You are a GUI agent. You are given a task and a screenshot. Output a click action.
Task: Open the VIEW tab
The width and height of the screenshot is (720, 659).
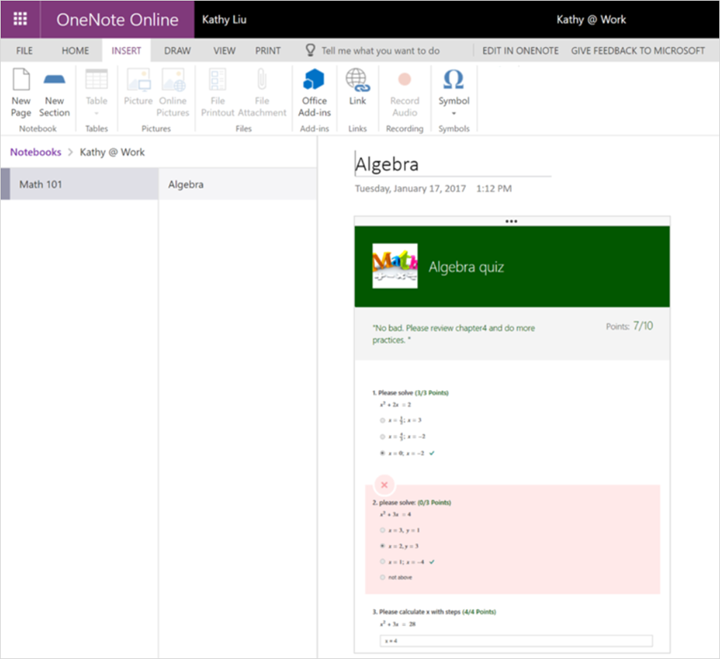(224, 51)
